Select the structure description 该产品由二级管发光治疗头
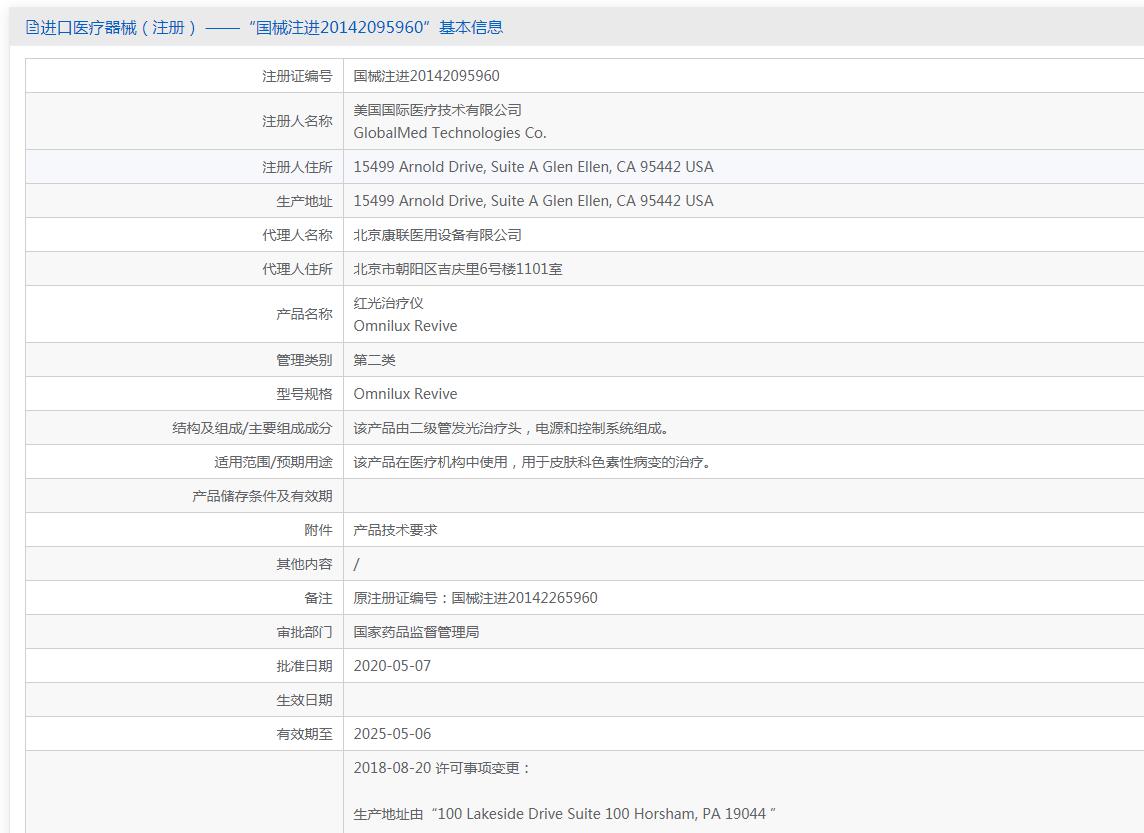Screen dimensions: 1144x833 [x=438, y=428]
